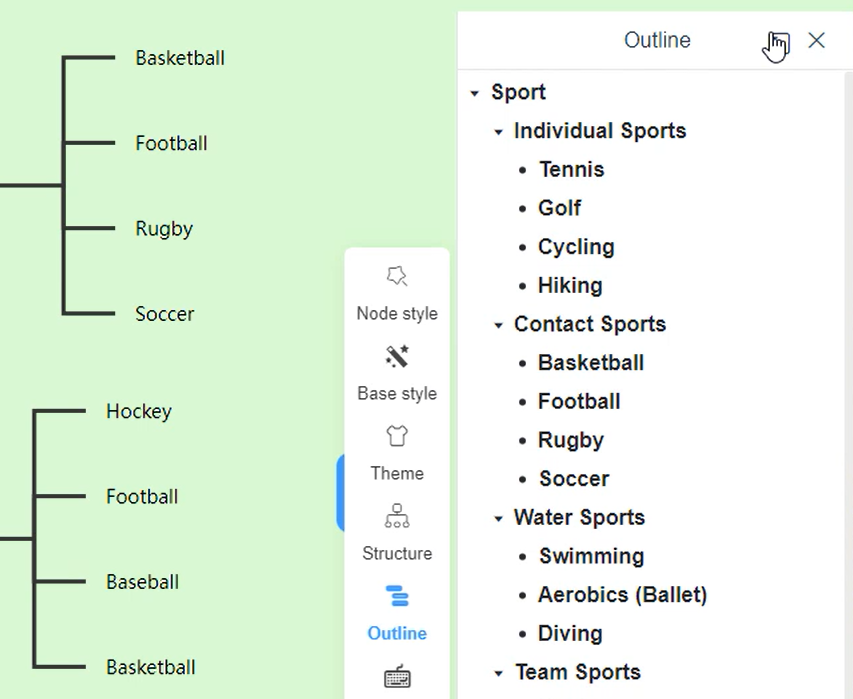Toggle the Outline sidebar button
The image size is (853, 699).
click(397, 612)
